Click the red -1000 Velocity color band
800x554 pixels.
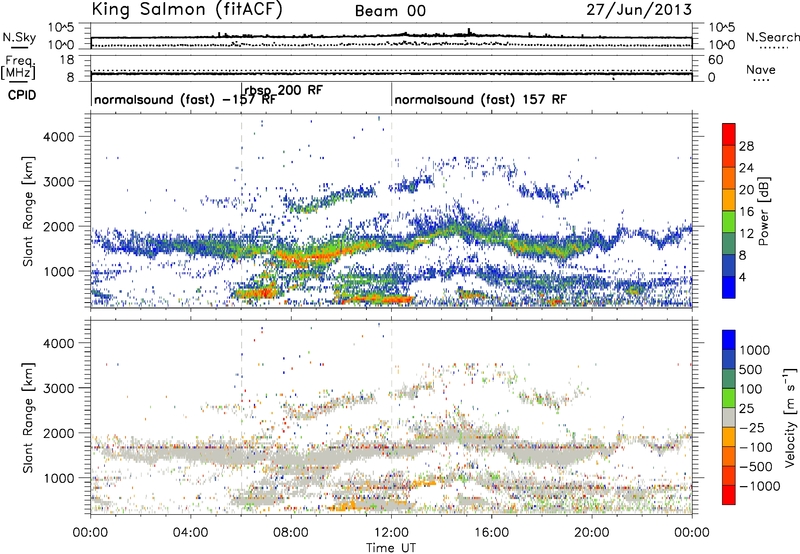(x=729, y=495)
